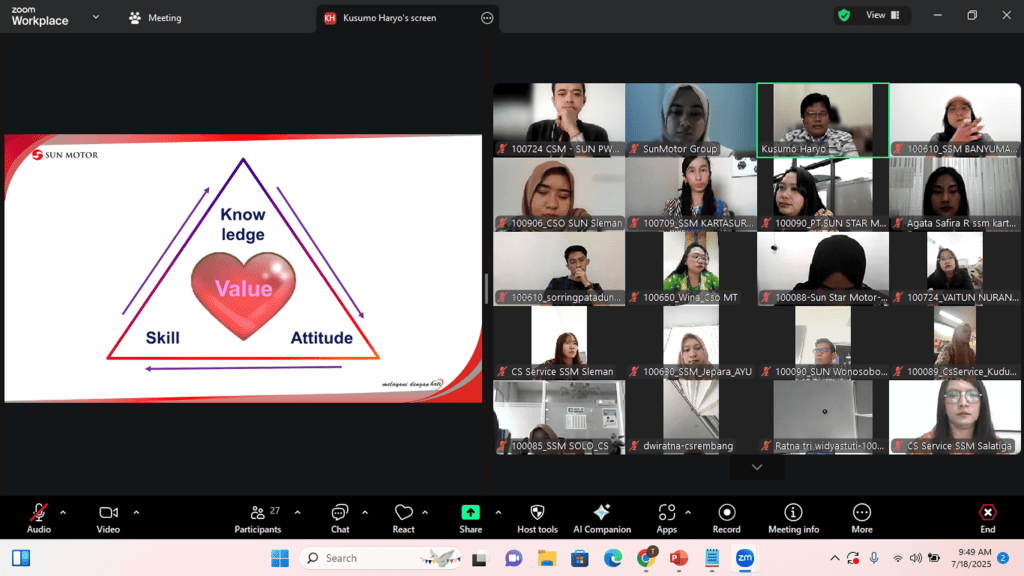The image size is (1024, 576).
Task: Click Kusumo Haryo's video thumbnail
Action: 822,119
